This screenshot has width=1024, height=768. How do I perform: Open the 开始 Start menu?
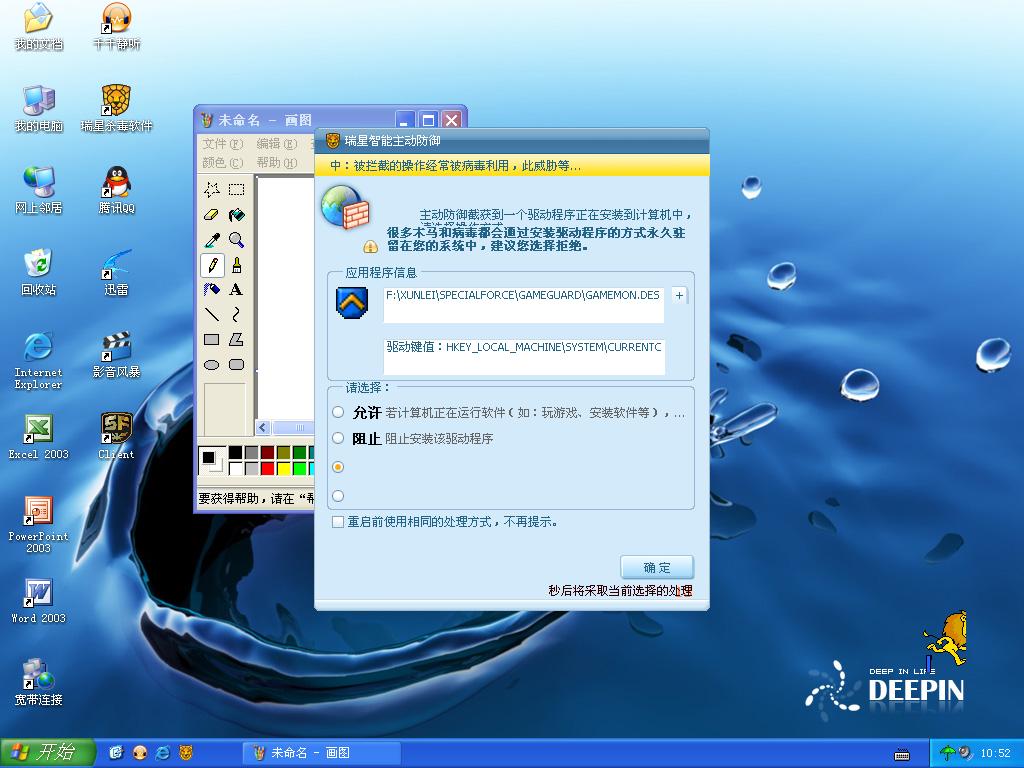(47, 752)
